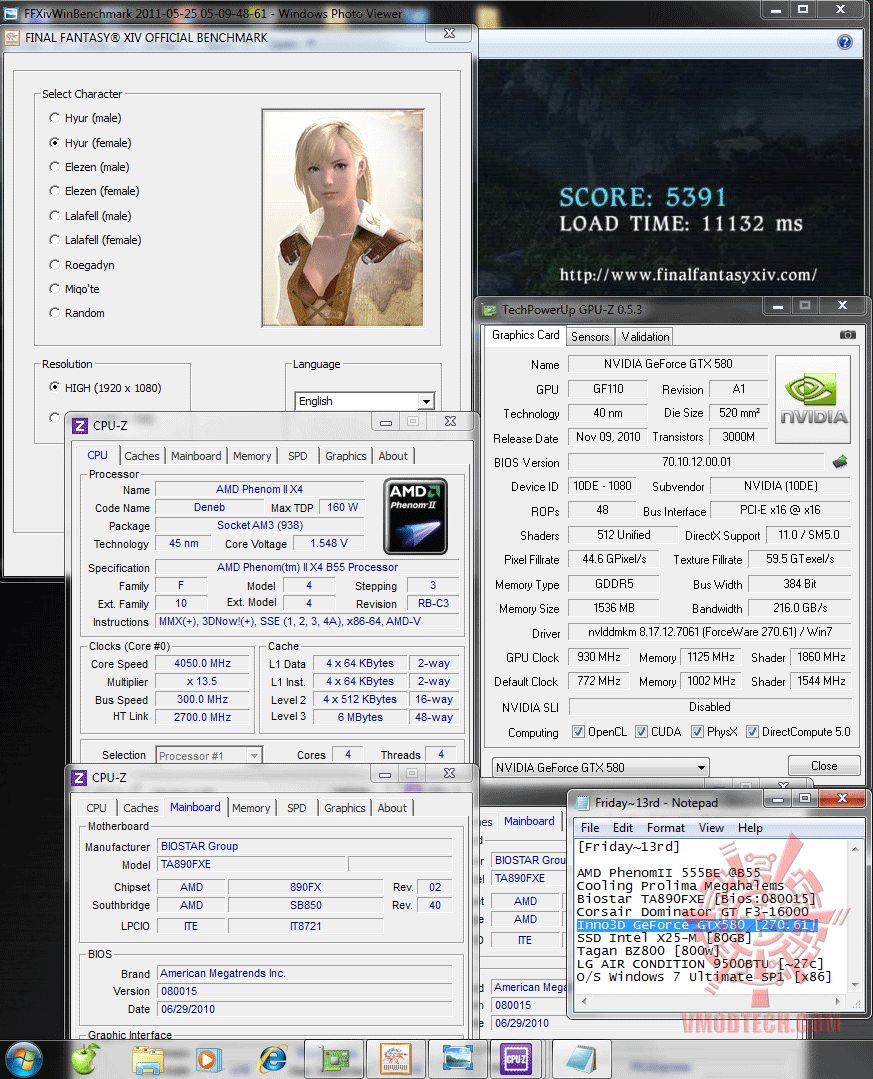This screenshot has height=1079, width=873.
Task: Open the SPD tab in upper CPU-Z
Action: 298,456
